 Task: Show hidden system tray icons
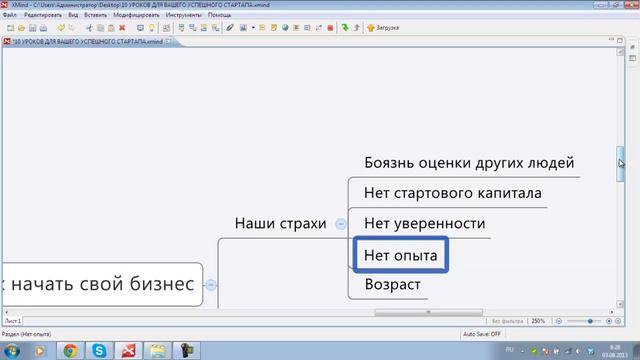click(x=522, y=351)
